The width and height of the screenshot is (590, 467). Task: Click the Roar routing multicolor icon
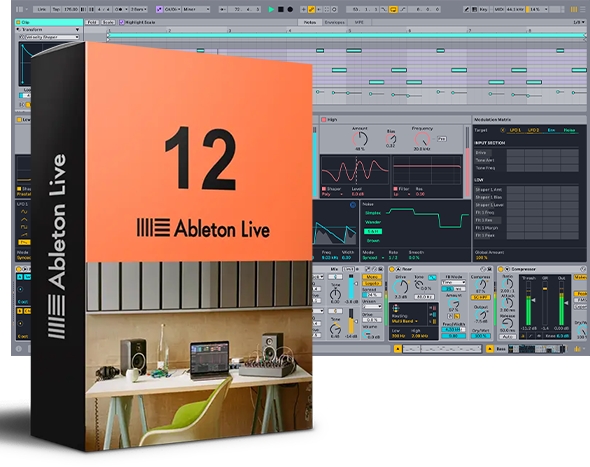point(396,309)
